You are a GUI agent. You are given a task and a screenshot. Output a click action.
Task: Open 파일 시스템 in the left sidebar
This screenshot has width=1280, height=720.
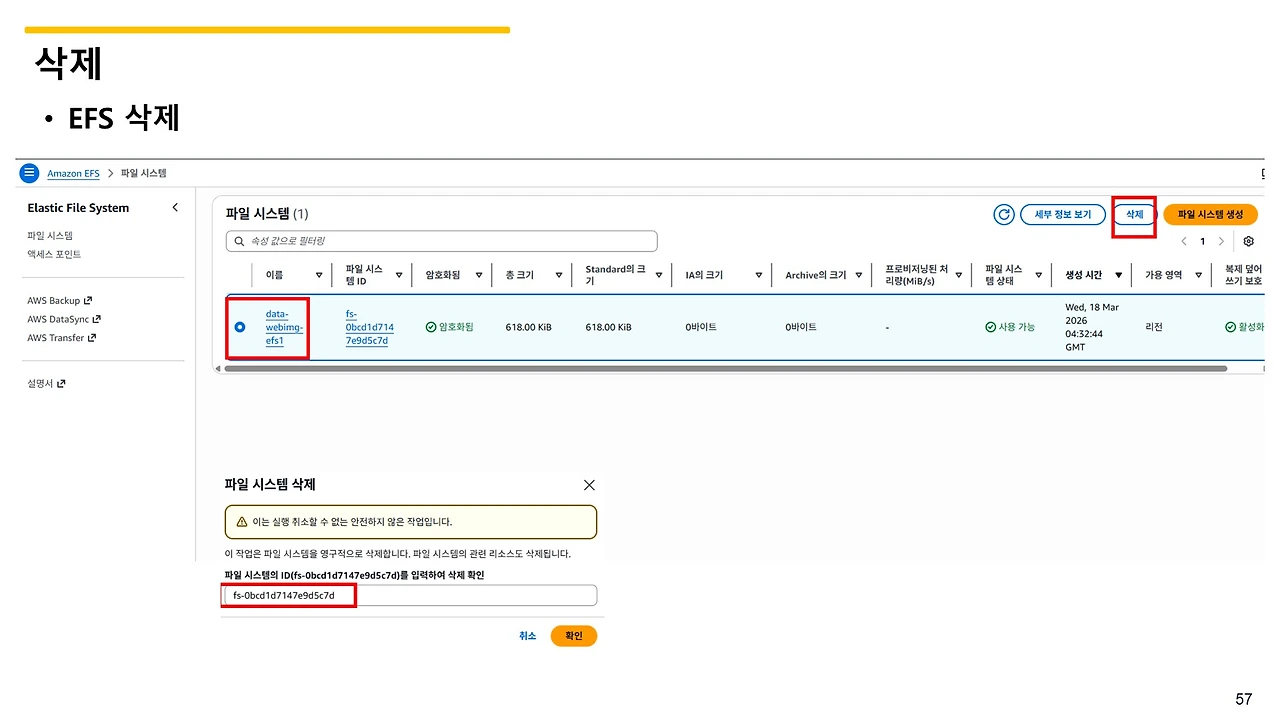[50, 236]
